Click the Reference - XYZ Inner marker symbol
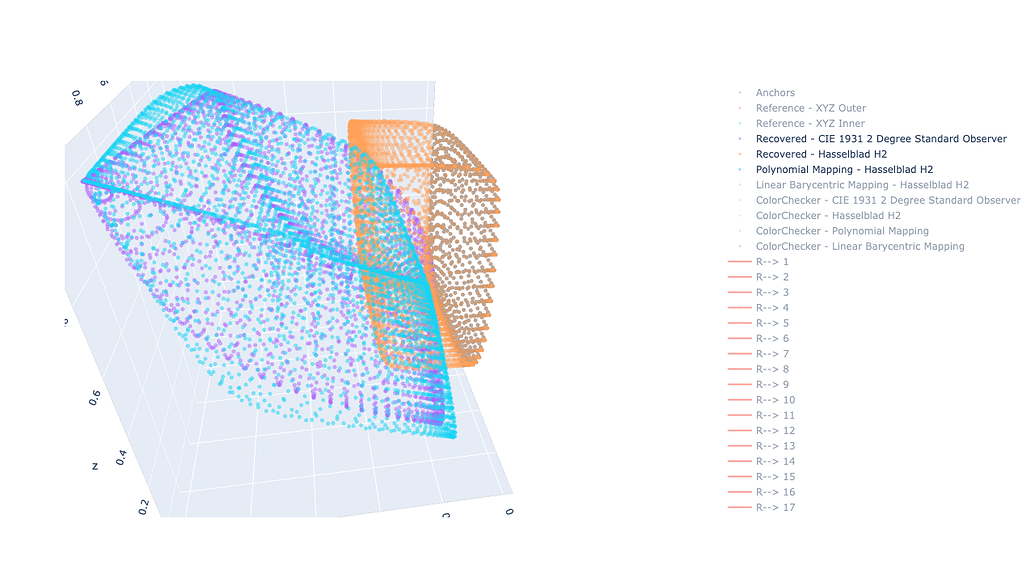Screen dimensions: 1035x582 pyautogui.click(x=737, y=123)
